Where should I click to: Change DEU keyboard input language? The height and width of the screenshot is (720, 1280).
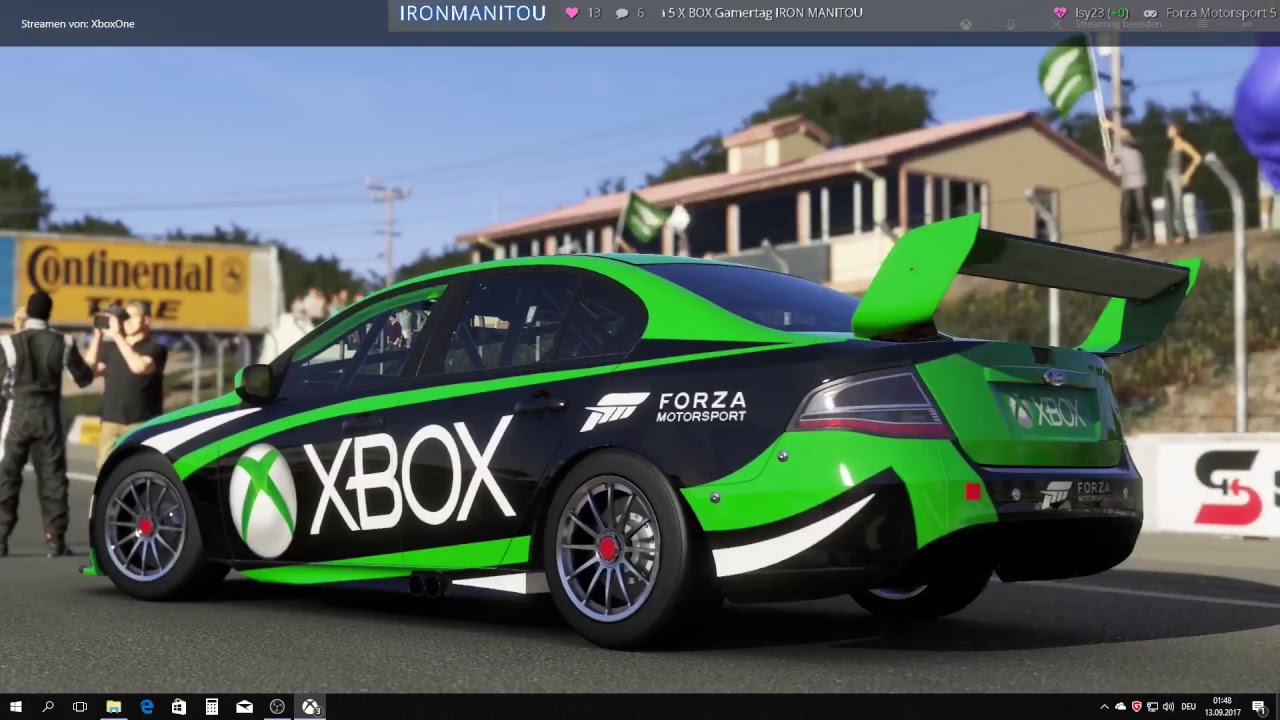coord(1189,707)
